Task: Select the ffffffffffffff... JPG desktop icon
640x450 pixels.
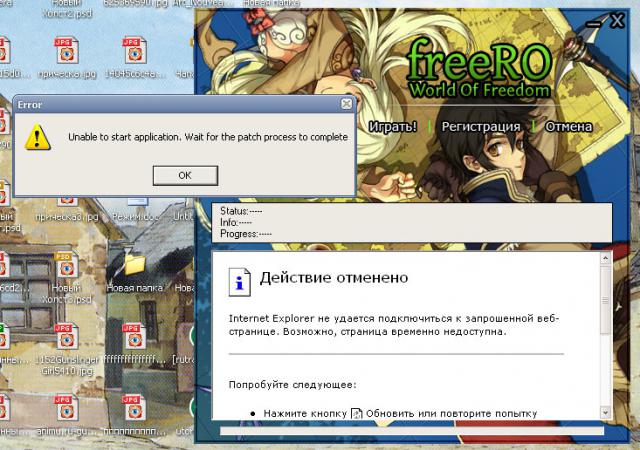Action: tap(135, 344)
